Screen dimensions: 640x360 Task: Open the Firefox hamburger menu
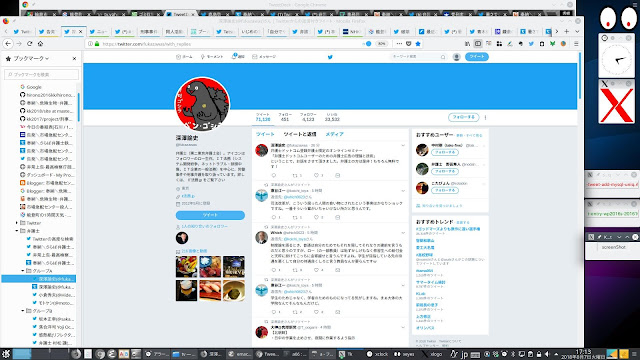(x=576, y=44)
